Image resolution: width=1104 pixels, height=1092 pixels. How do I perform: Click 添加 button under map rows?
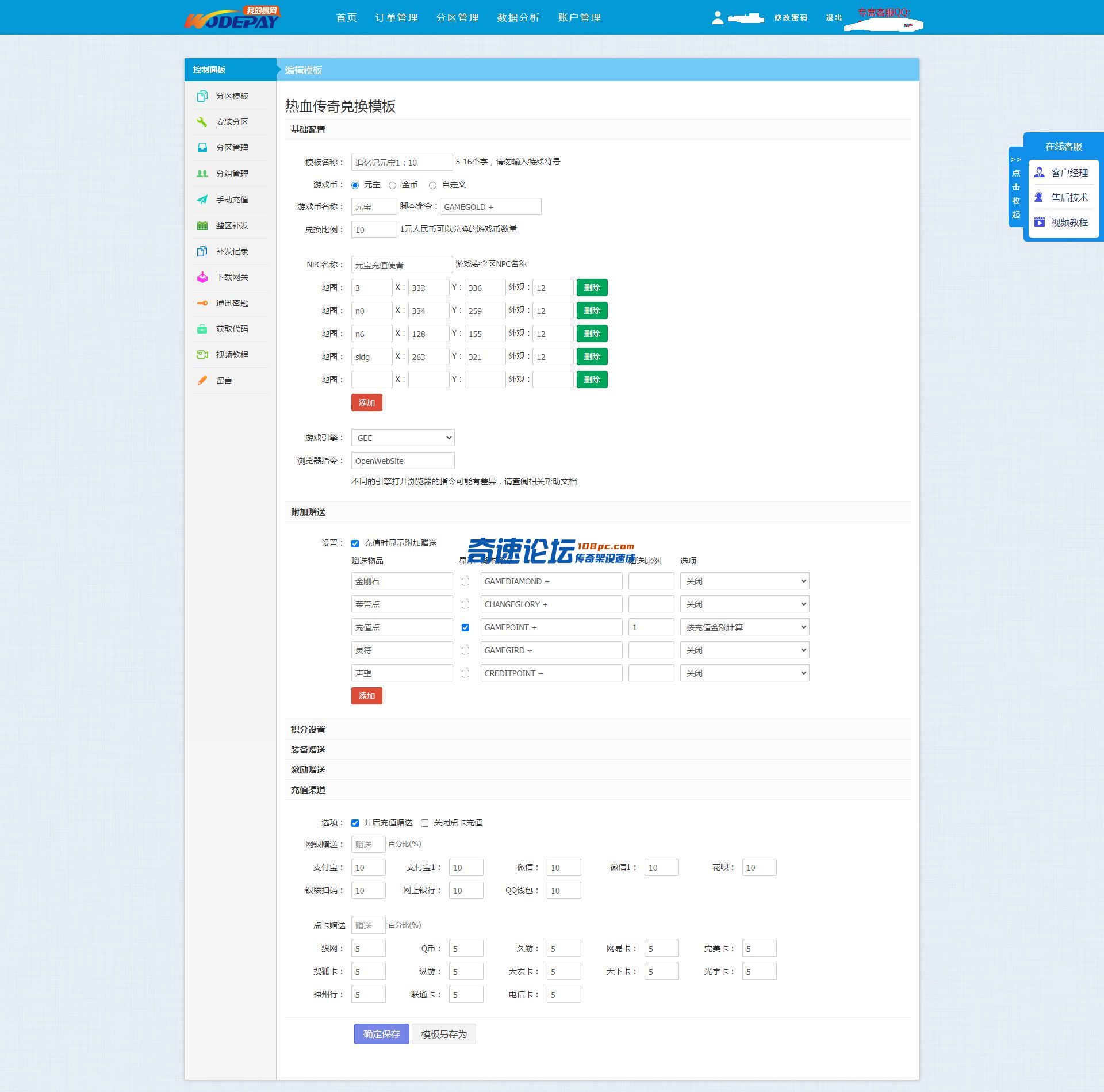click(367, 403)
